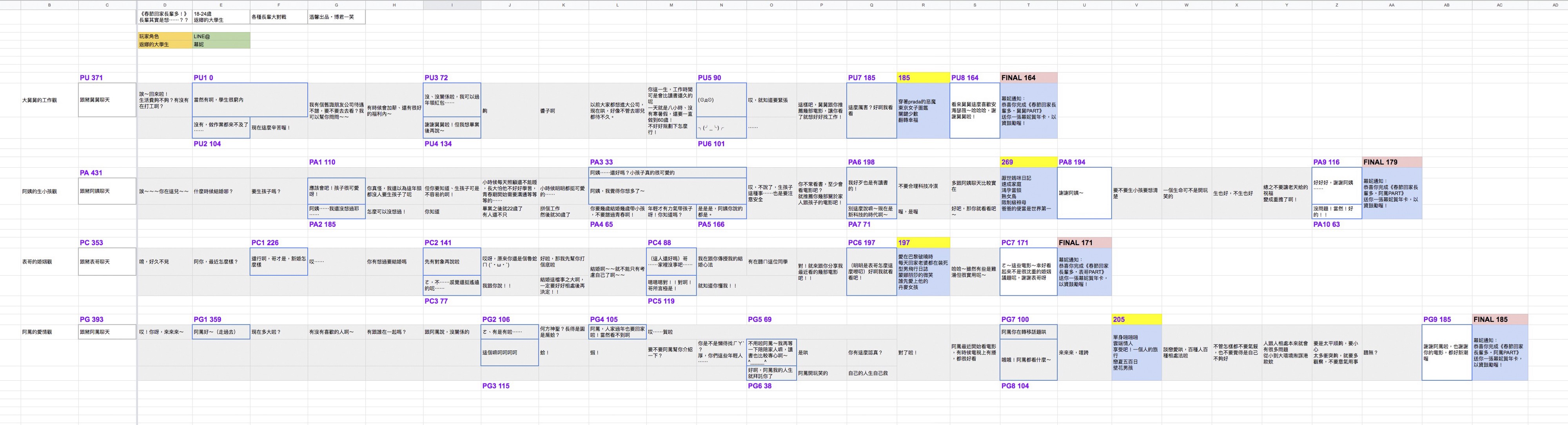Click the column T header
Viewport: 1568px width, 425px height.
pyautogui.click(x=1028, y=5)
